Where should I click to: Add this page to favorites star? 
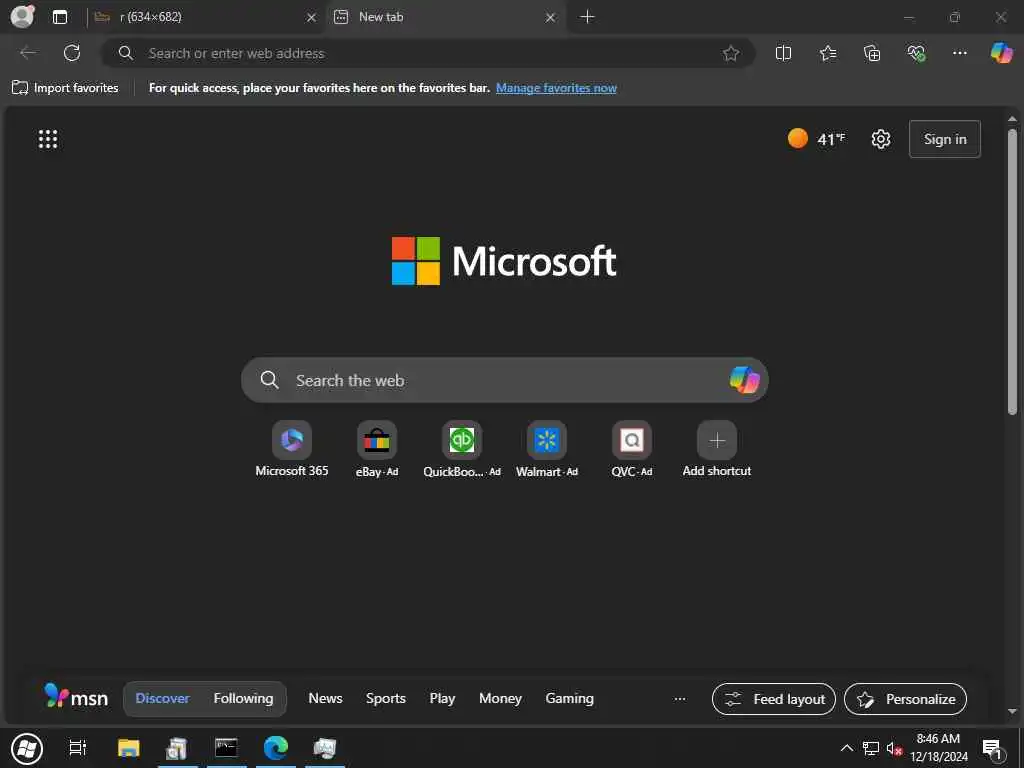click(x=731, y=53)
